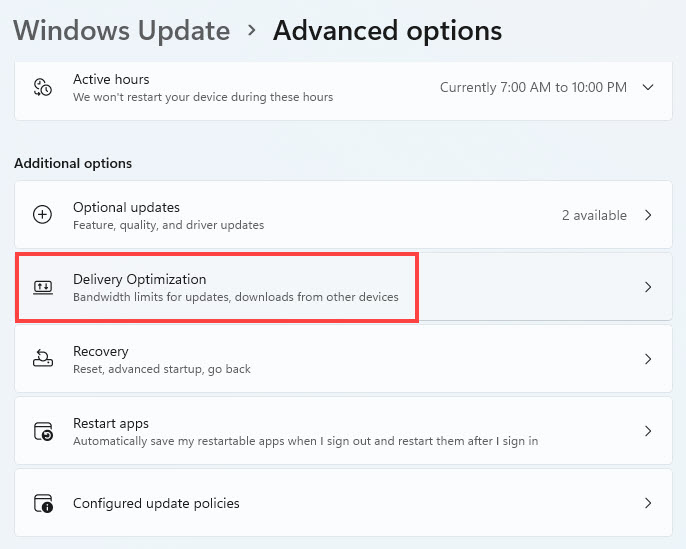Viewport: 686px width, 549px height.
Task: Click the Configured update policies icon
Action: point(42,503)
